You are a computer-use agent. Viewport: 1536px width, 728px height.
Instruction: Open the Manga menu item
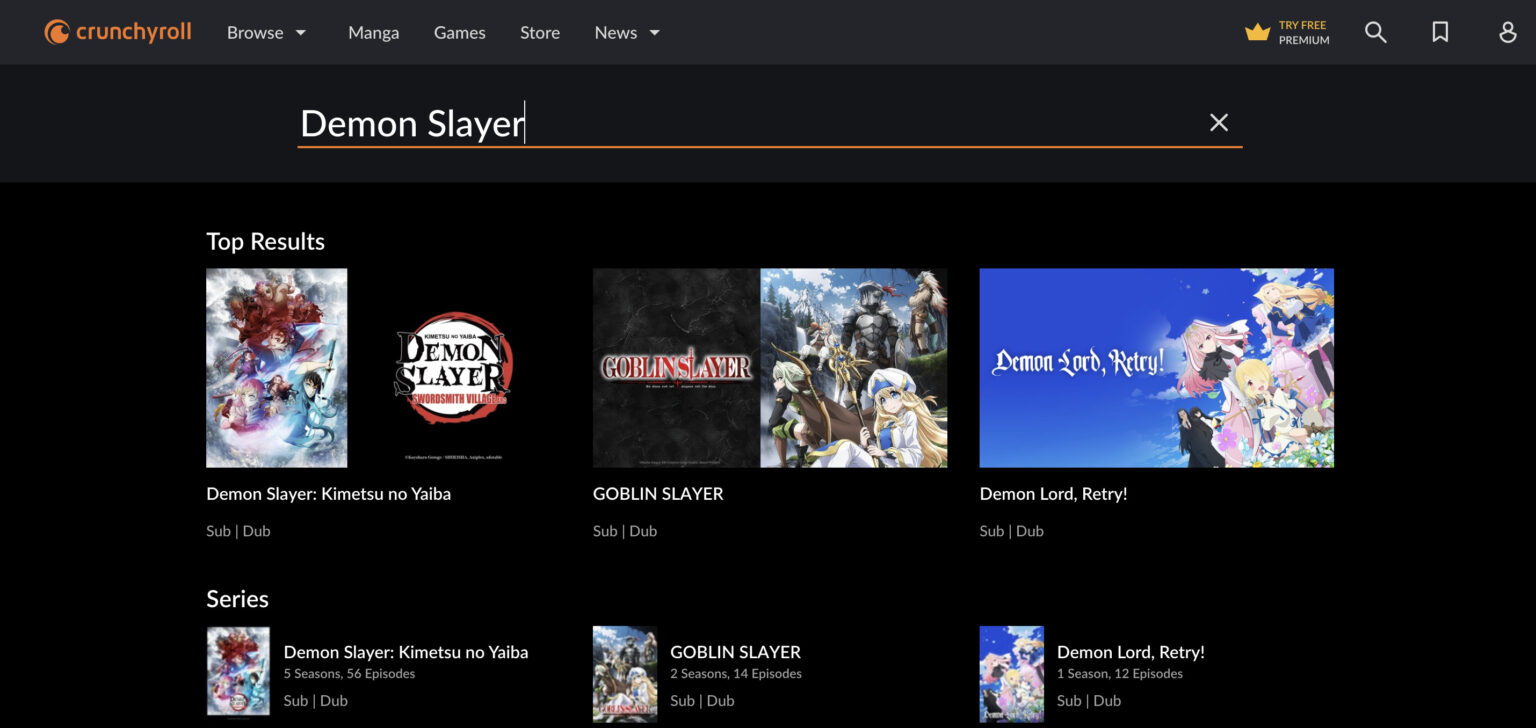(x=373, y=32)
